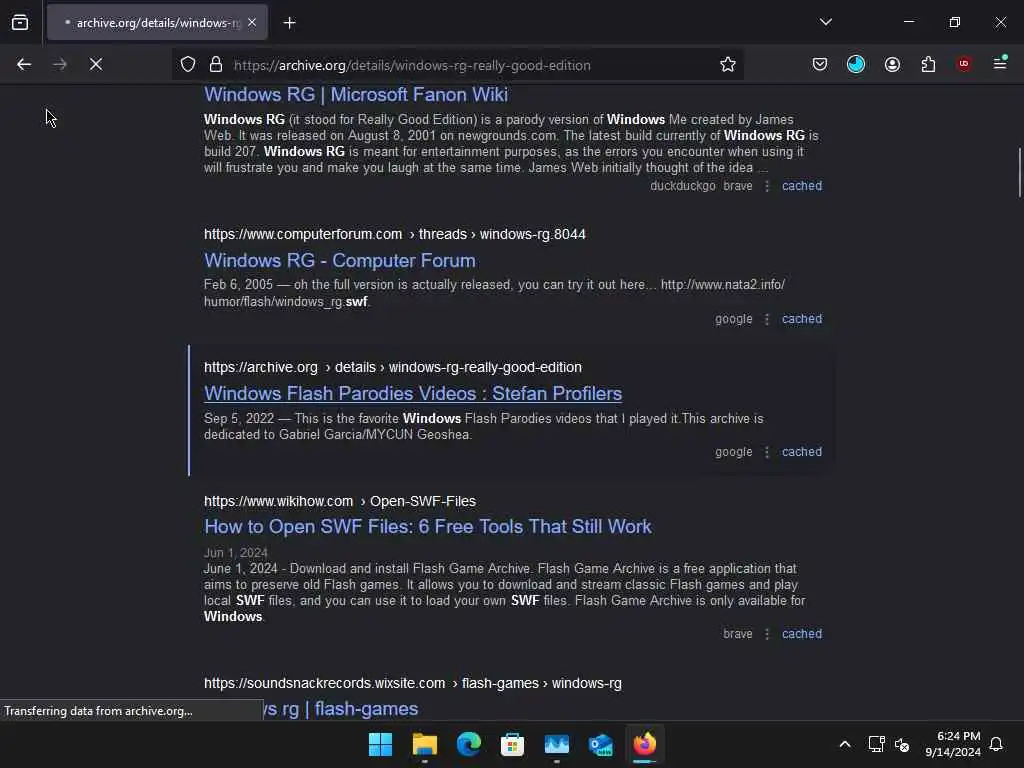This screenshot has width=1024, height=768.
Task: Open the notifications bell icon
Action: coord(996,744)
